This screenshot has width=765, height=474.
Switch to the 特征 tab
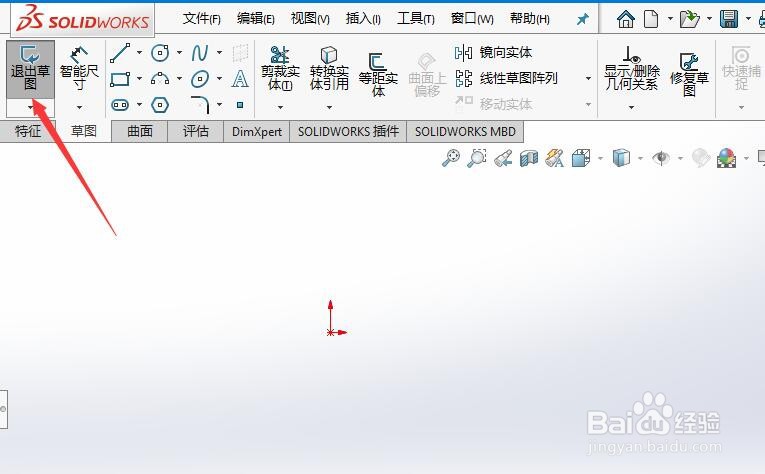click(x=28, y=131)
